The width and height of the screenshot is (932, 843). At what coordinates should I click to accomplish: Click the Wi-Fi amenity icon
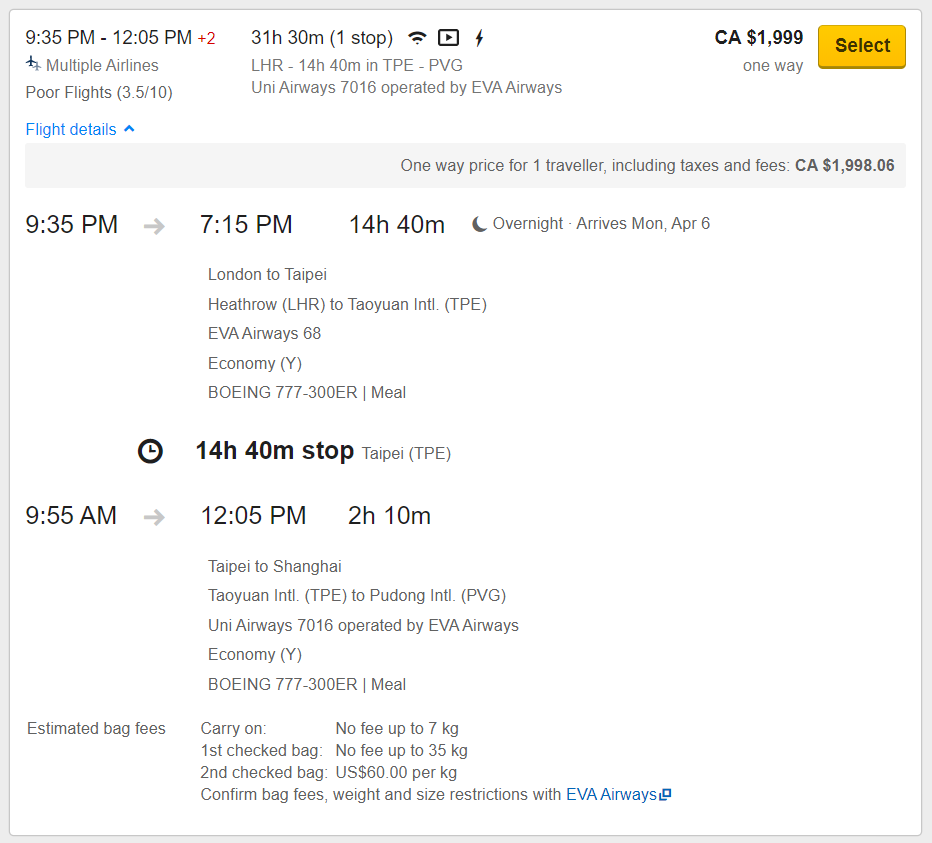[x=417, y=38]
